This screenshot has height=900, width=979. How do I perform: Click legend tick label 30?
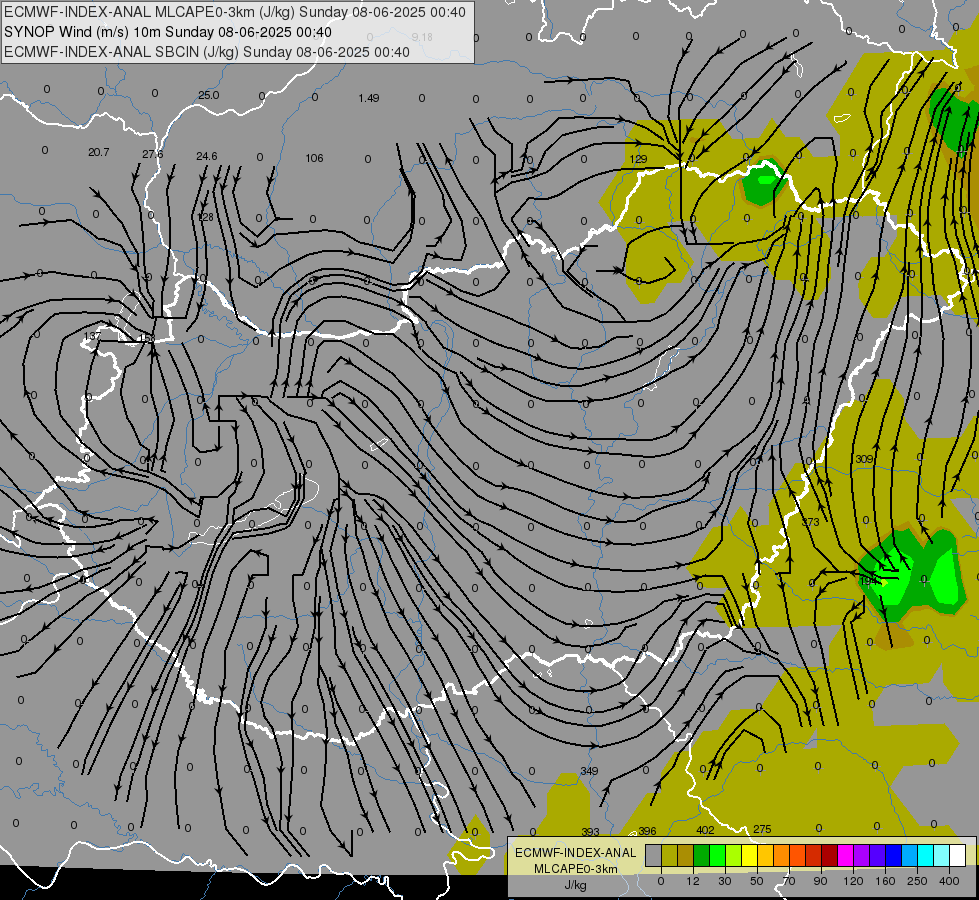point(725,881)
